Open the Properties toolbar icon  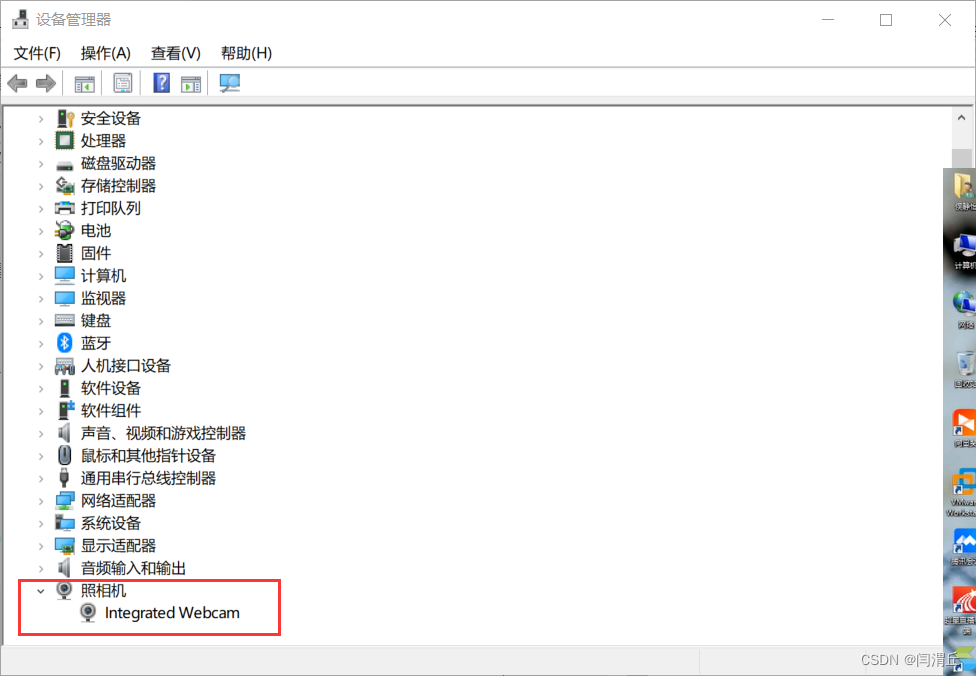point(123,83)
